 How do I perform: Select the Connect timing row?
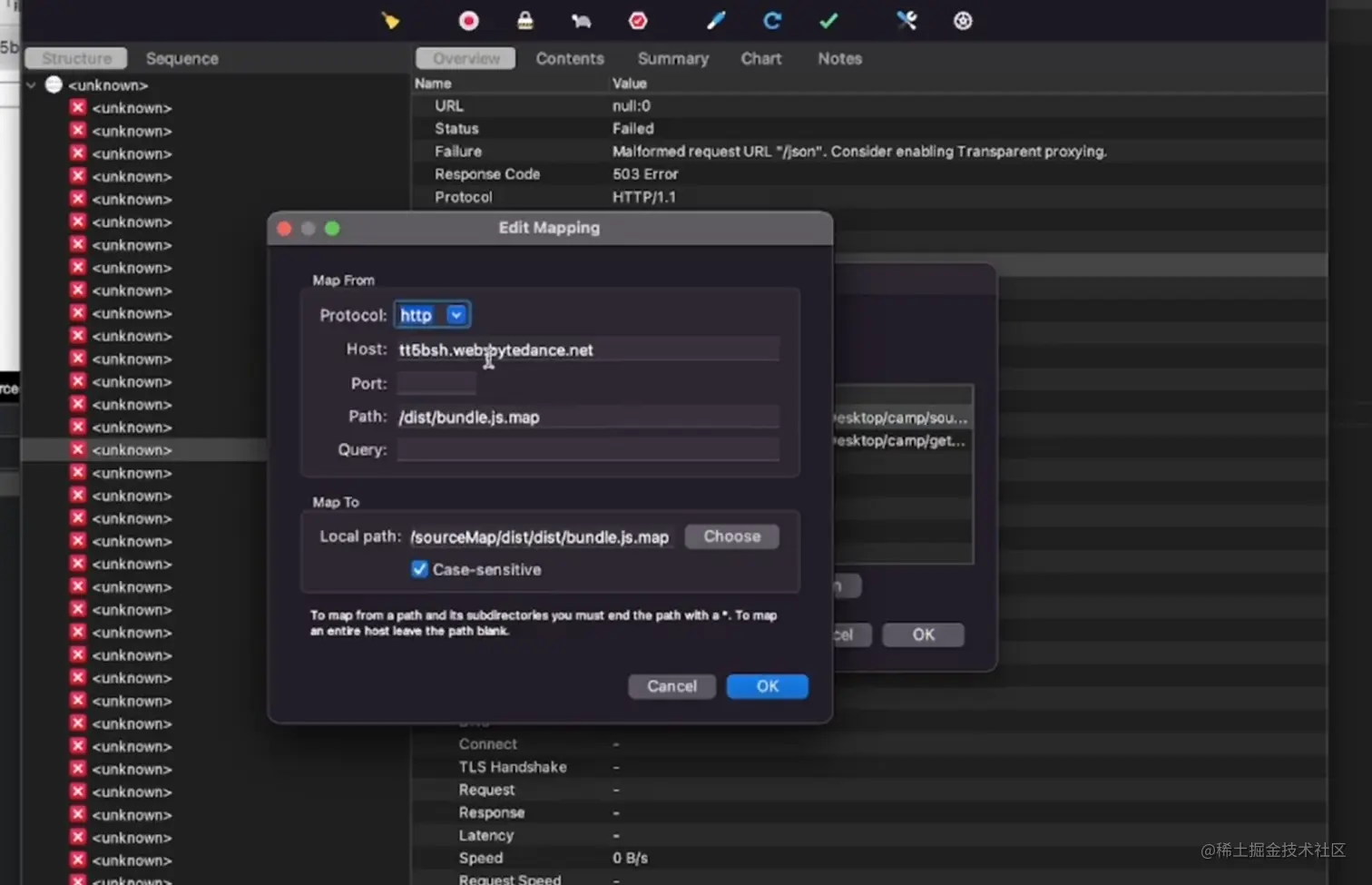869,743
